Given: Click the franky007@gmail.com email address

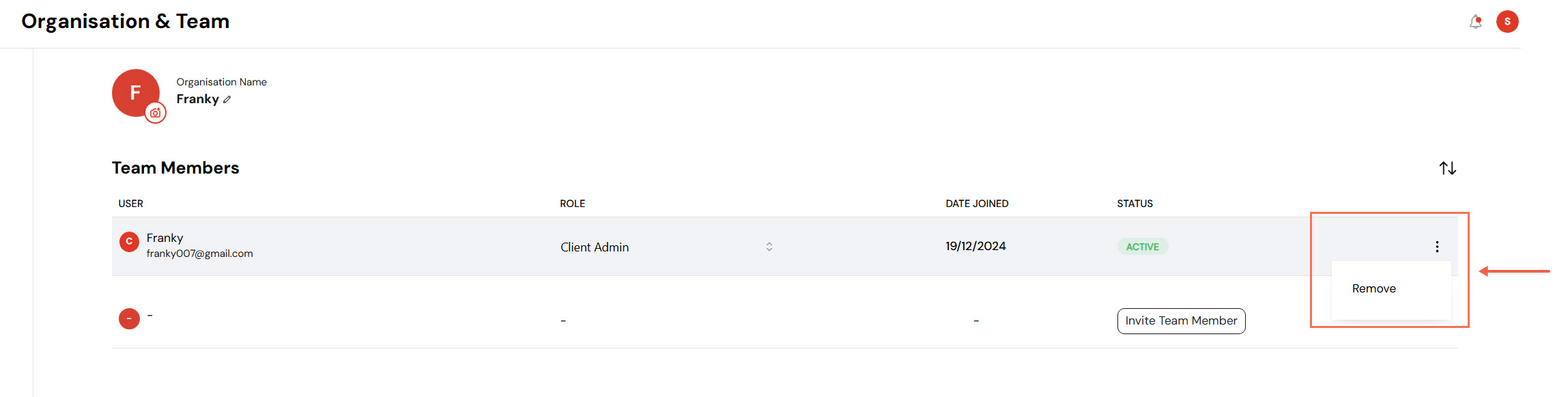Looking at the screenshot, I should point(199,254).
